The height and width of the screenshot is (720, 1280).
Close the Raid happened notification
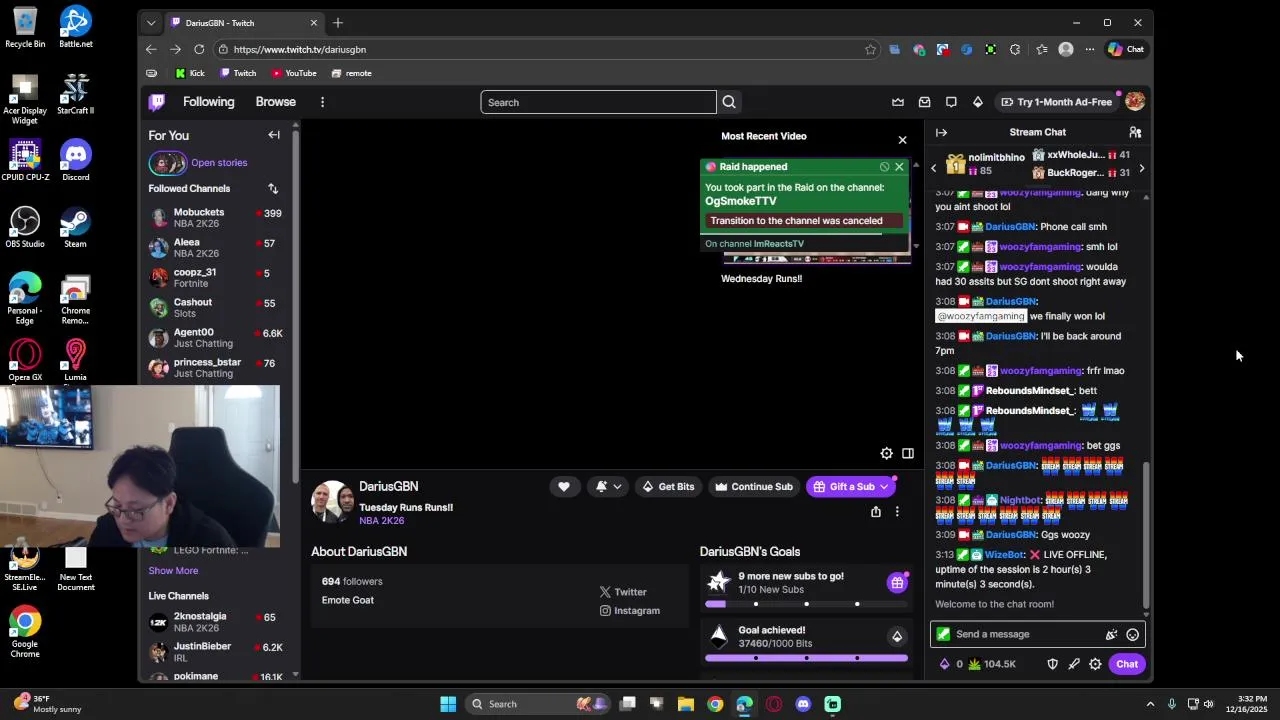pos(899,167)
